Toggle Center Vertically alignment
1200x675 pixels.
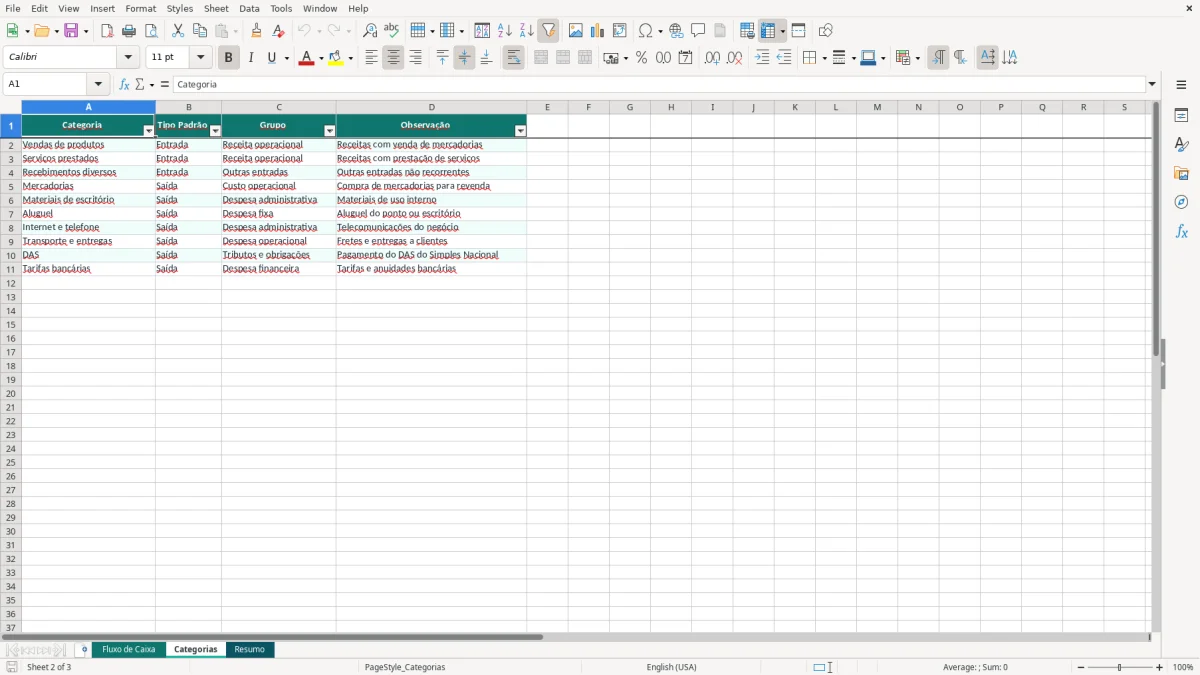click(x=464, y=58)
